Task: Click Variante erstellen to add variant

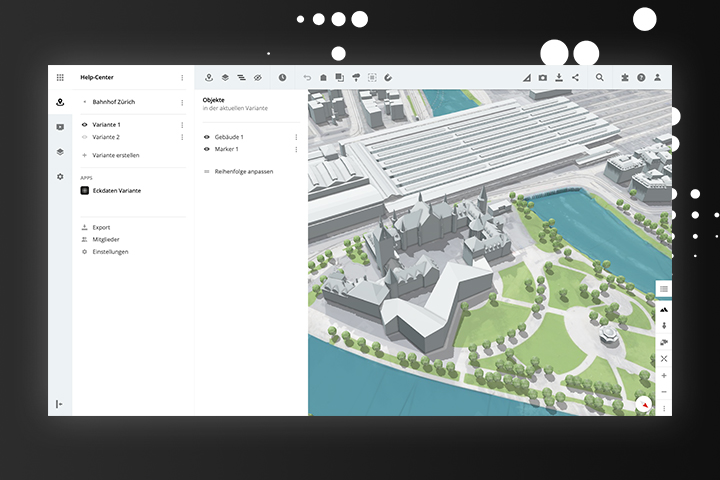Action: click(115, 155)
